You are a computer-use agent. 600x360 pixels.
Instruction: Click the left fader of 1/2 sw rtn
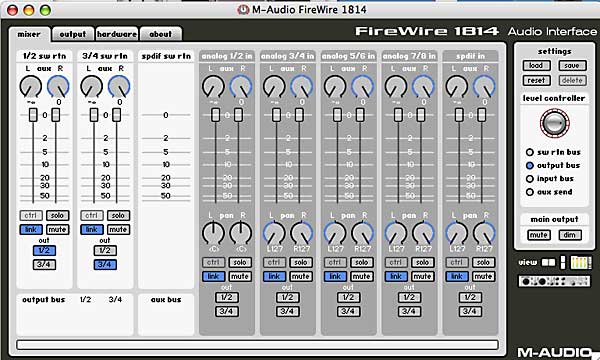tap(33, 115)
